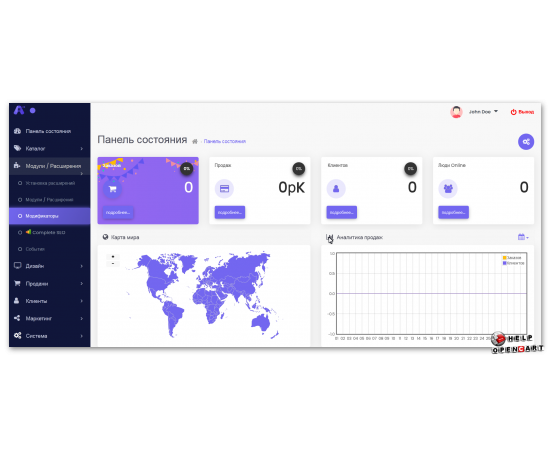The image size is (550, 450).
Task: Click the person icon in Клиентов card
Action: pos(336,189)
